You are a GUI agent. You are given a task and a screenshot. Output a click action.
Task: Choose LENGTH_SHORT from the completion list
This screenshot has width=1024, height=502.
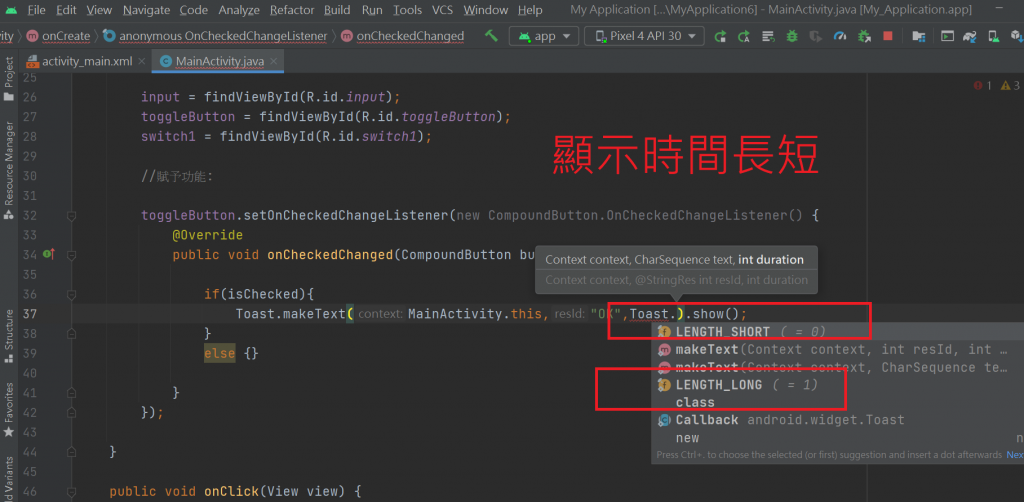[x=838, y=332]
